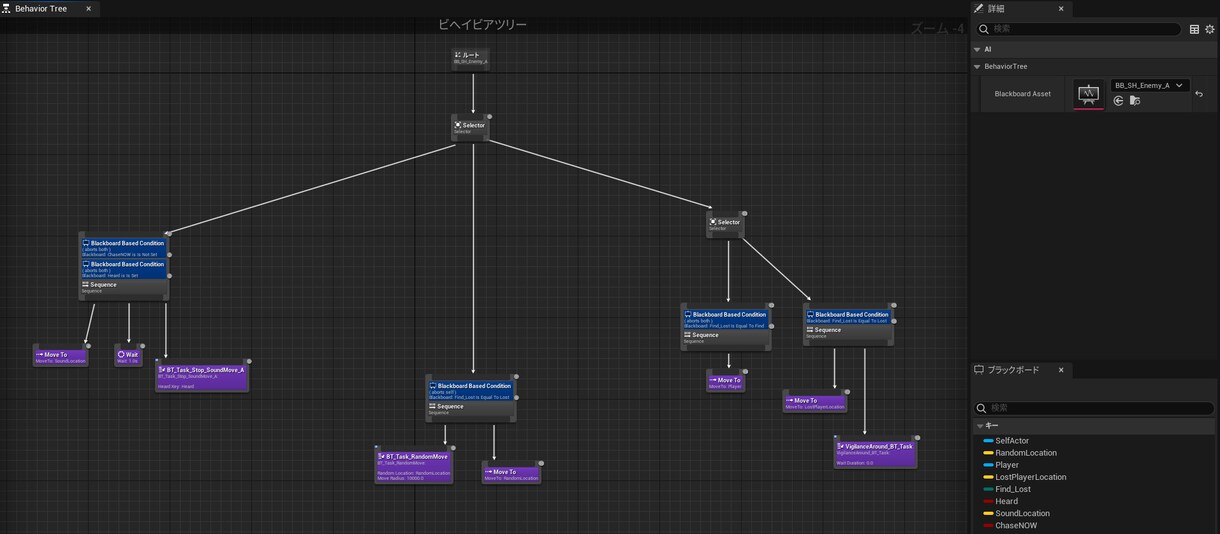
Task: Select the Move To Player node
Action: pyautogui.click(x=725, y=382)
